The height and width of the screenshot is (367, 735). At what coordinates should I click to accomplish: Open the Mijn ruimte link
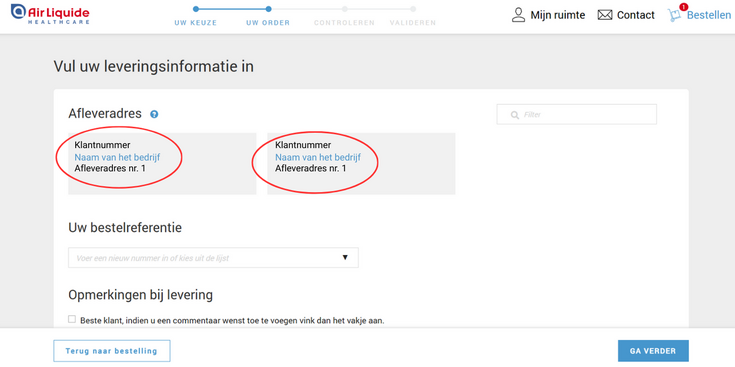point(557,15)
